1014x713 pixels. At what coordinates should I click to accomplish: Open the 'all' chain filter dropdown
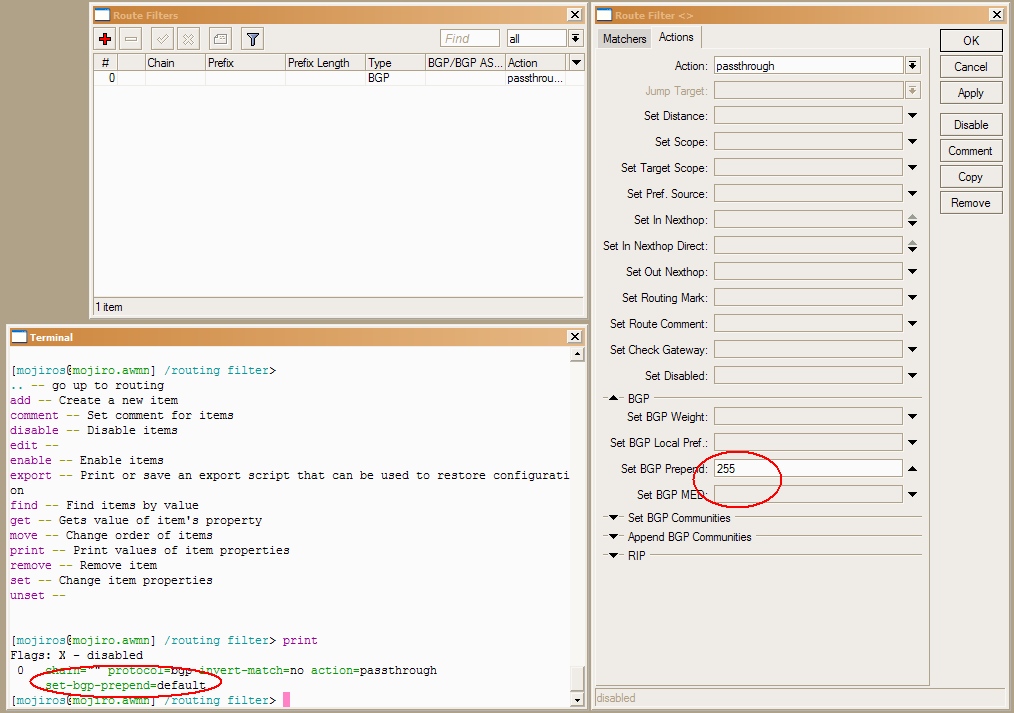[x=576, y=39]
